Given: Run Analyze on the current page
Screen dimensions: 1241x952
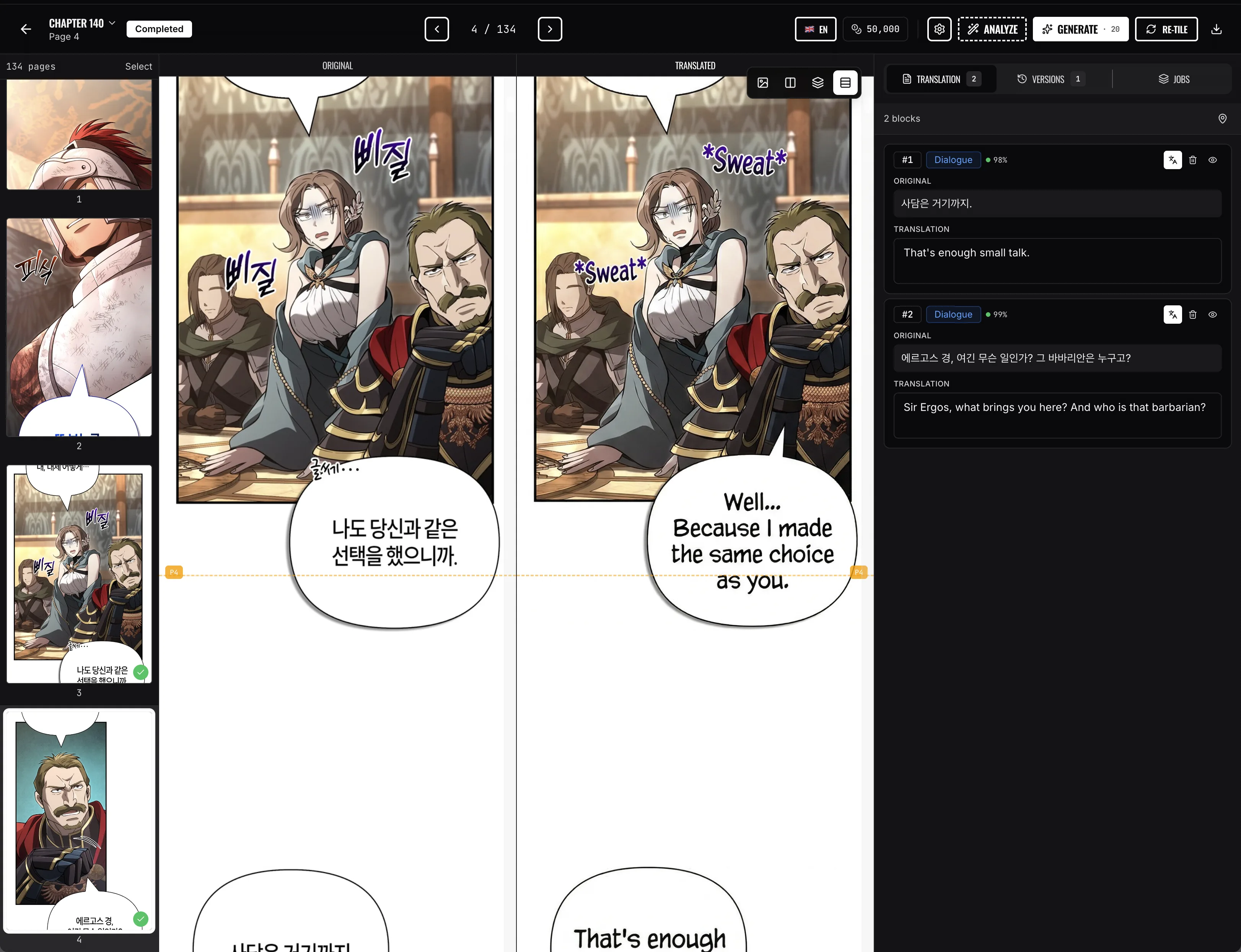Looking at the screenshot, I should point(992,29).
